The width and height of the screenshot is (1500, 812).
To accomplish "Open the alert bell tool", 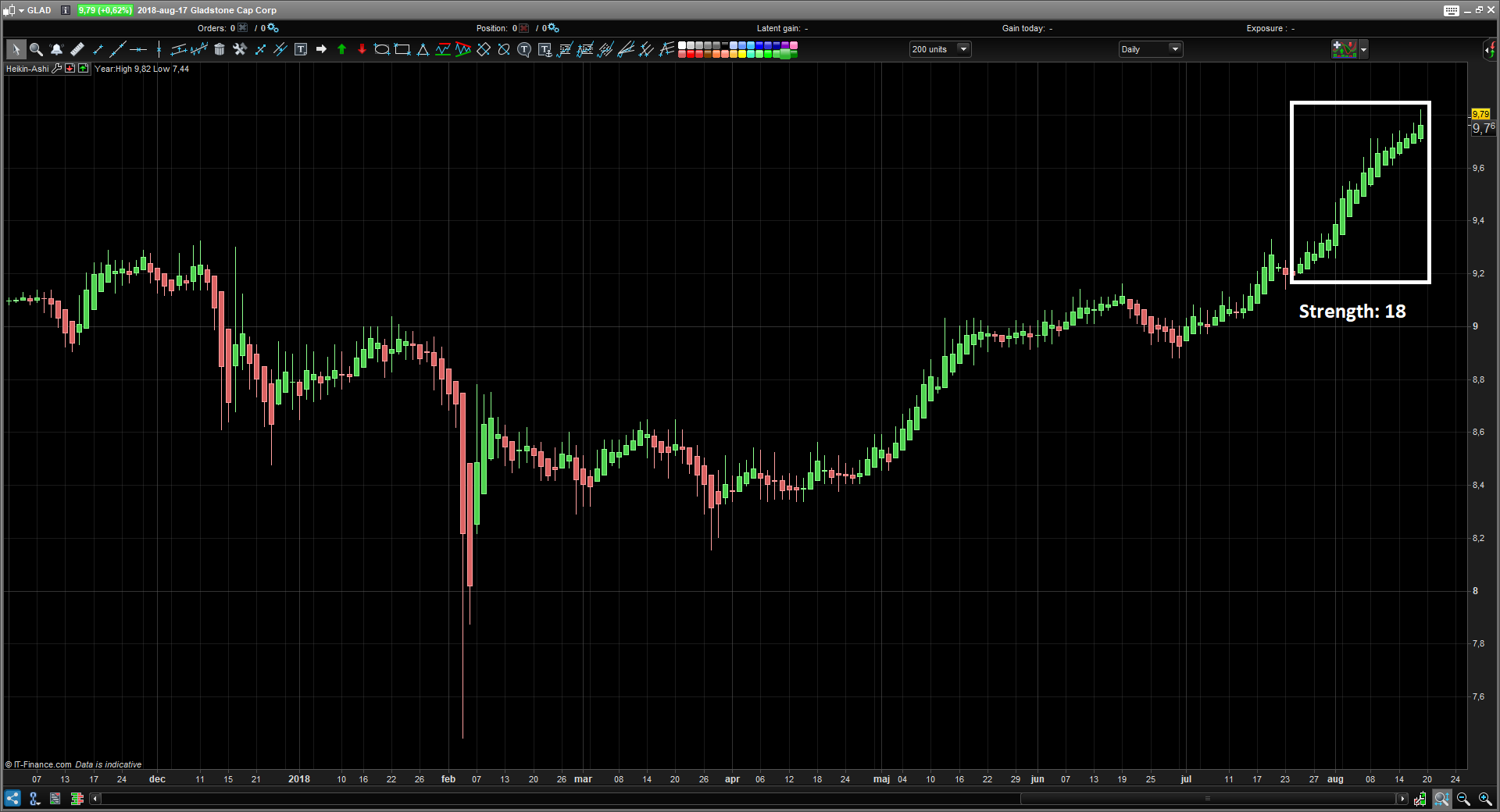I will pos(56,49).
